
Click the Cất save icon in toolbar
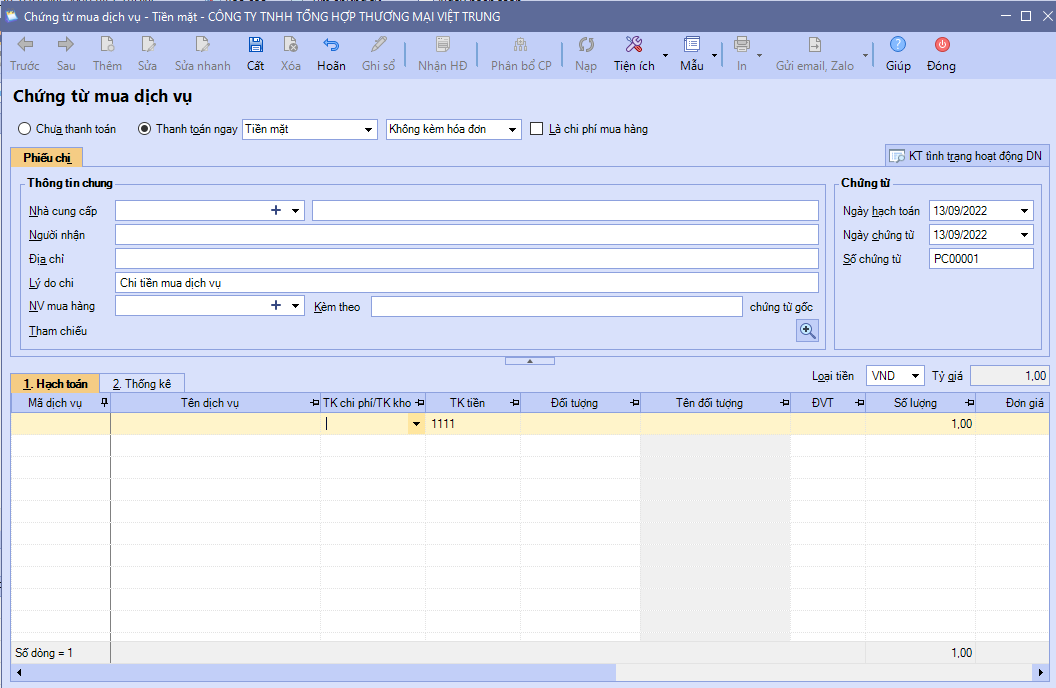[x=255, y=45]
